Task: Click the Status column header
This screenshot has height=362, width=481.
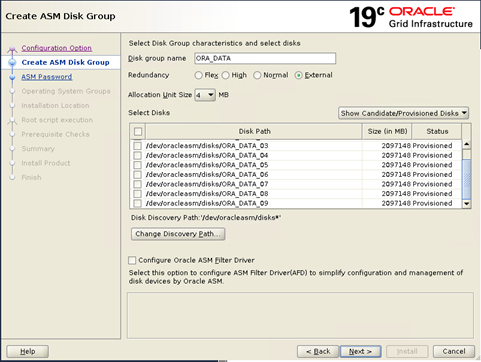Action: [x=437, y=131]
